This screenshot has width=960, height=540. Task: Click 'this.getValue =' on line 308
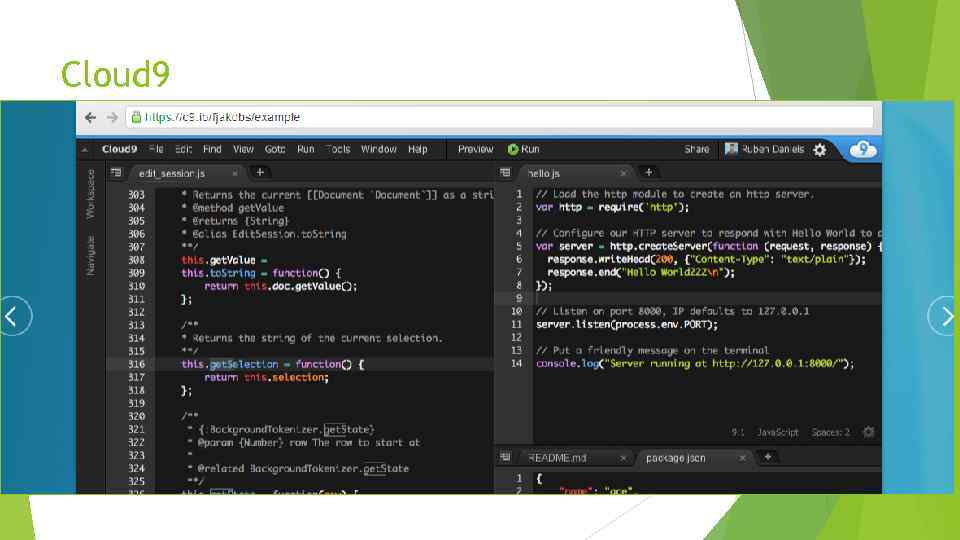(x=224, y=260)
